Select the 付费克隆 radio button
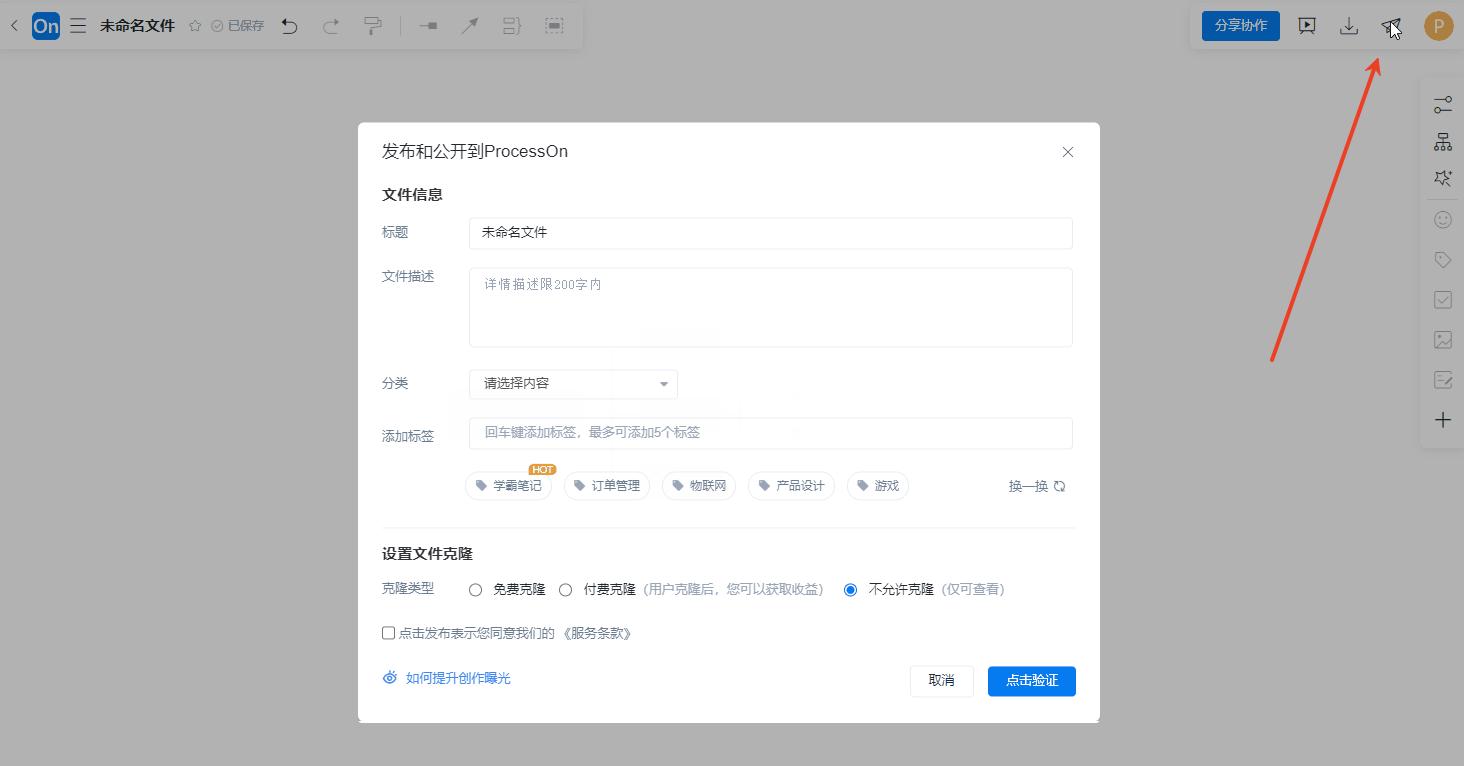This screenshot has width=1464, height=766. pyautogui.click(x=565, y=589)
